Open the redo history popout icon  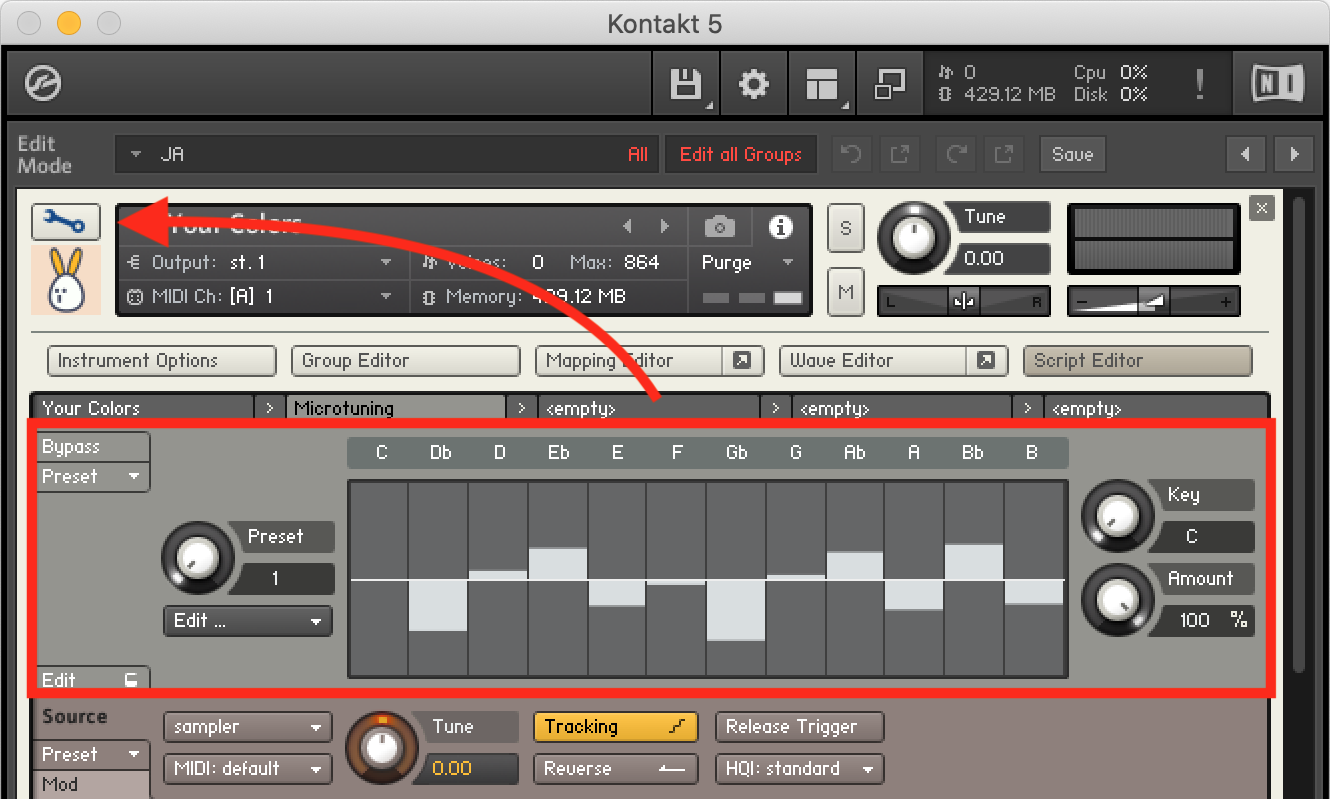[x=1002, y=154]
